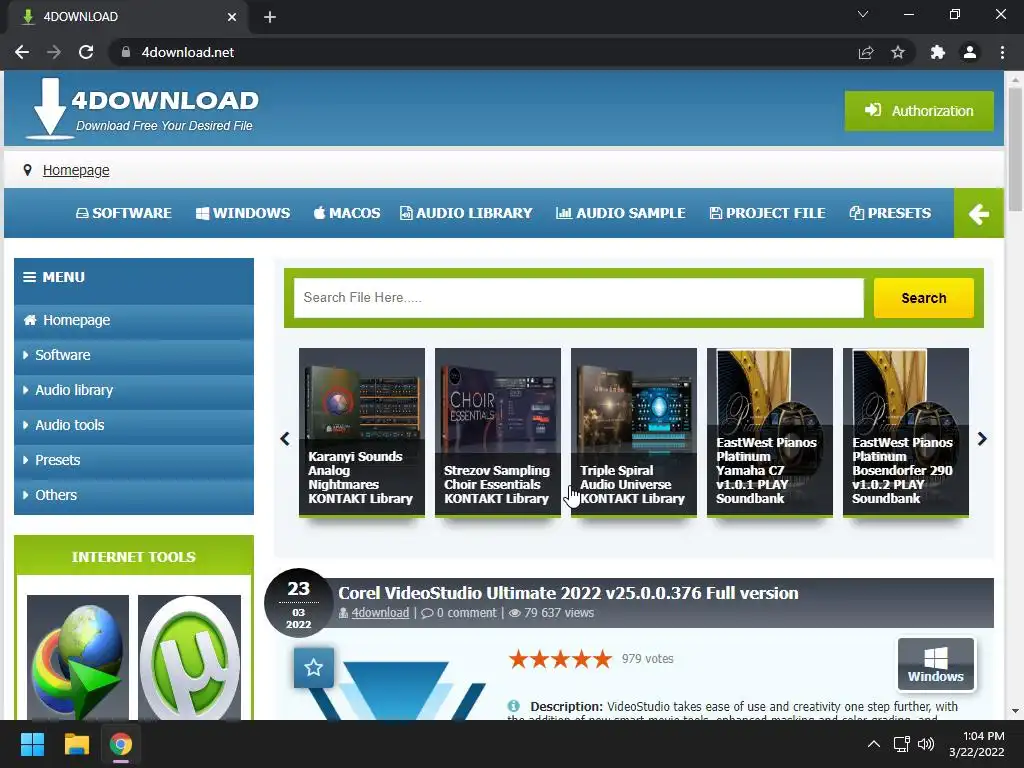1024x768 pixels.
Task: Go to next carousel slide arrow
Action: (982, 439)
